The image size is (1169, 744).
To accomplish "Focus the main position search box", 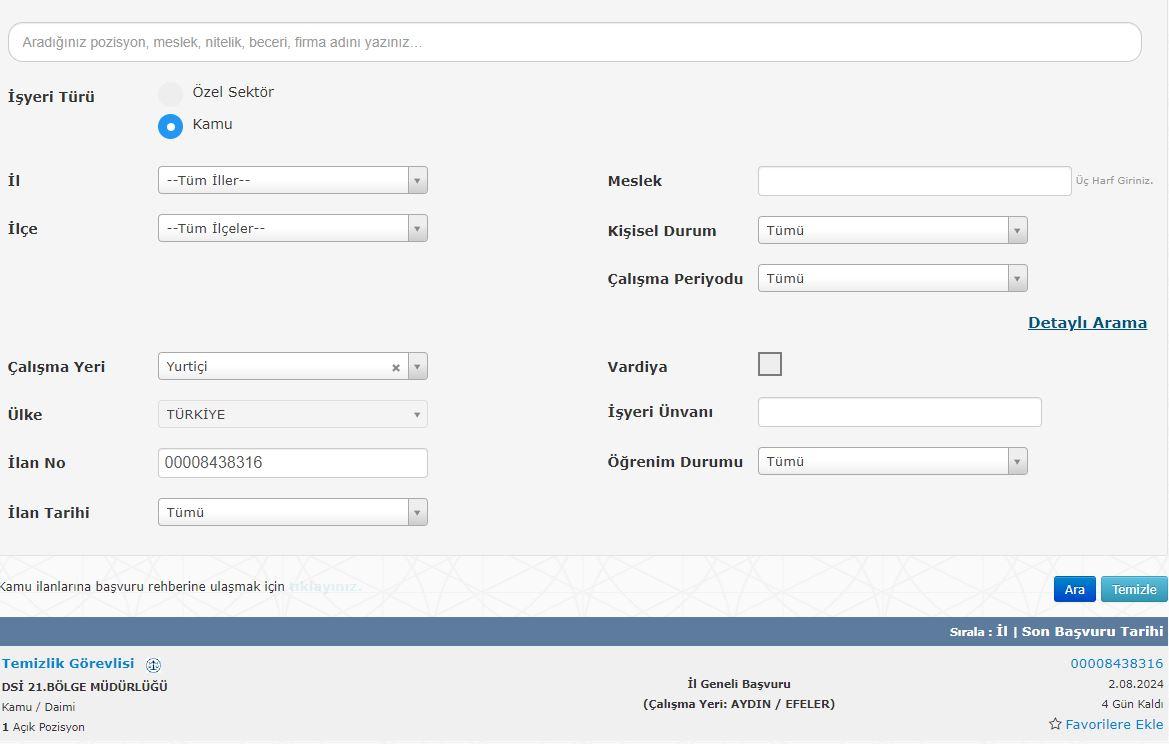I will click(x=574, y=42).
